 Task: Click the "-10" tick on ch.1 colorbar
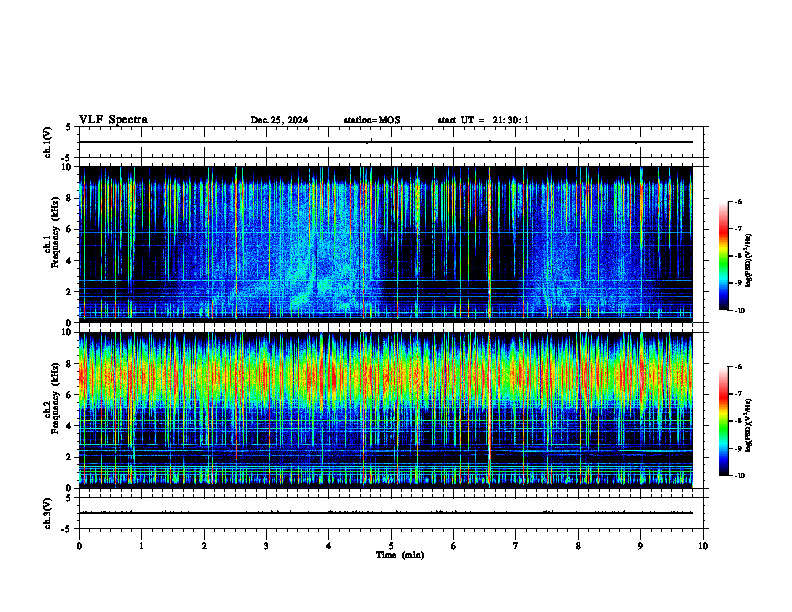click(739, 311)
